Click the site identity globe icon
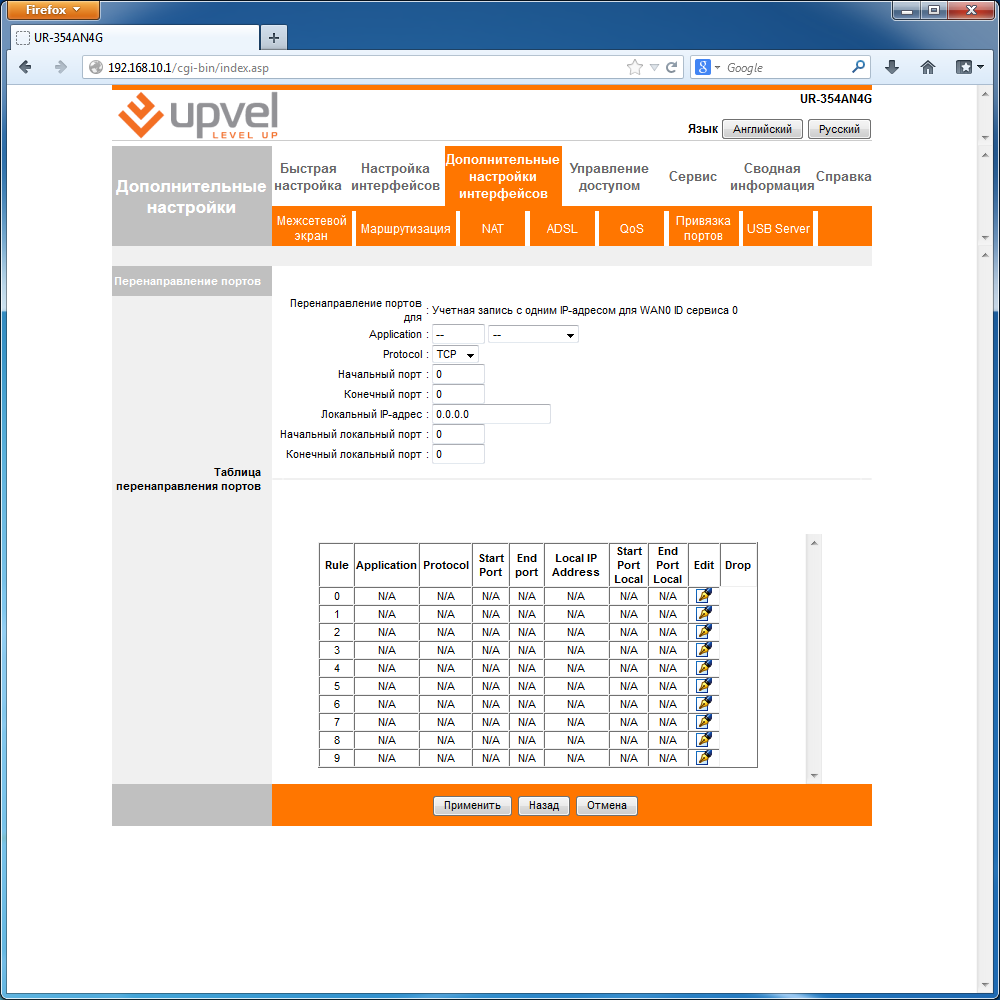 point(96,67)
